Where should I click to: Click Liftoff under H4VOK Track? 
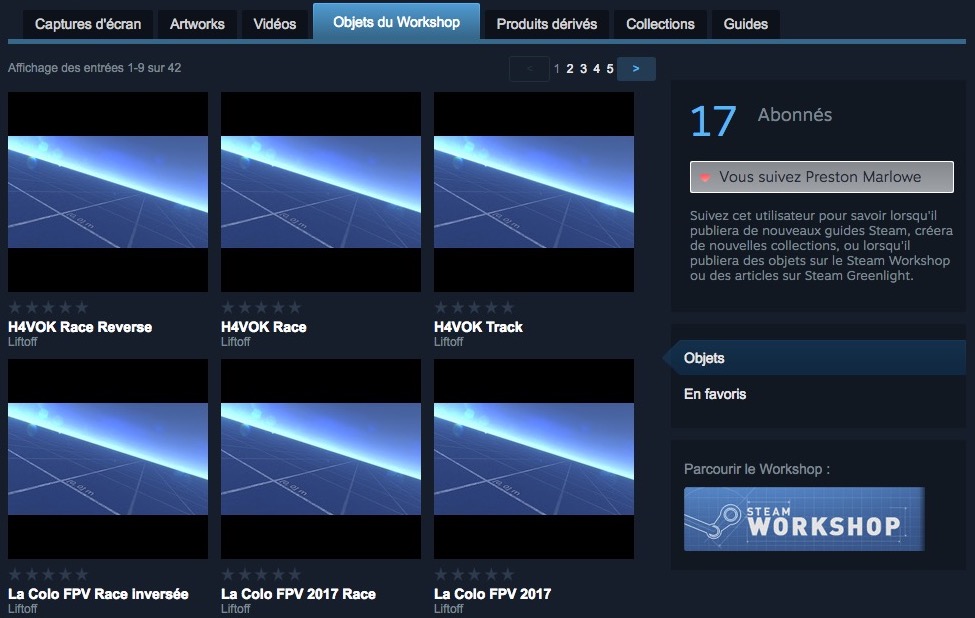449,342
